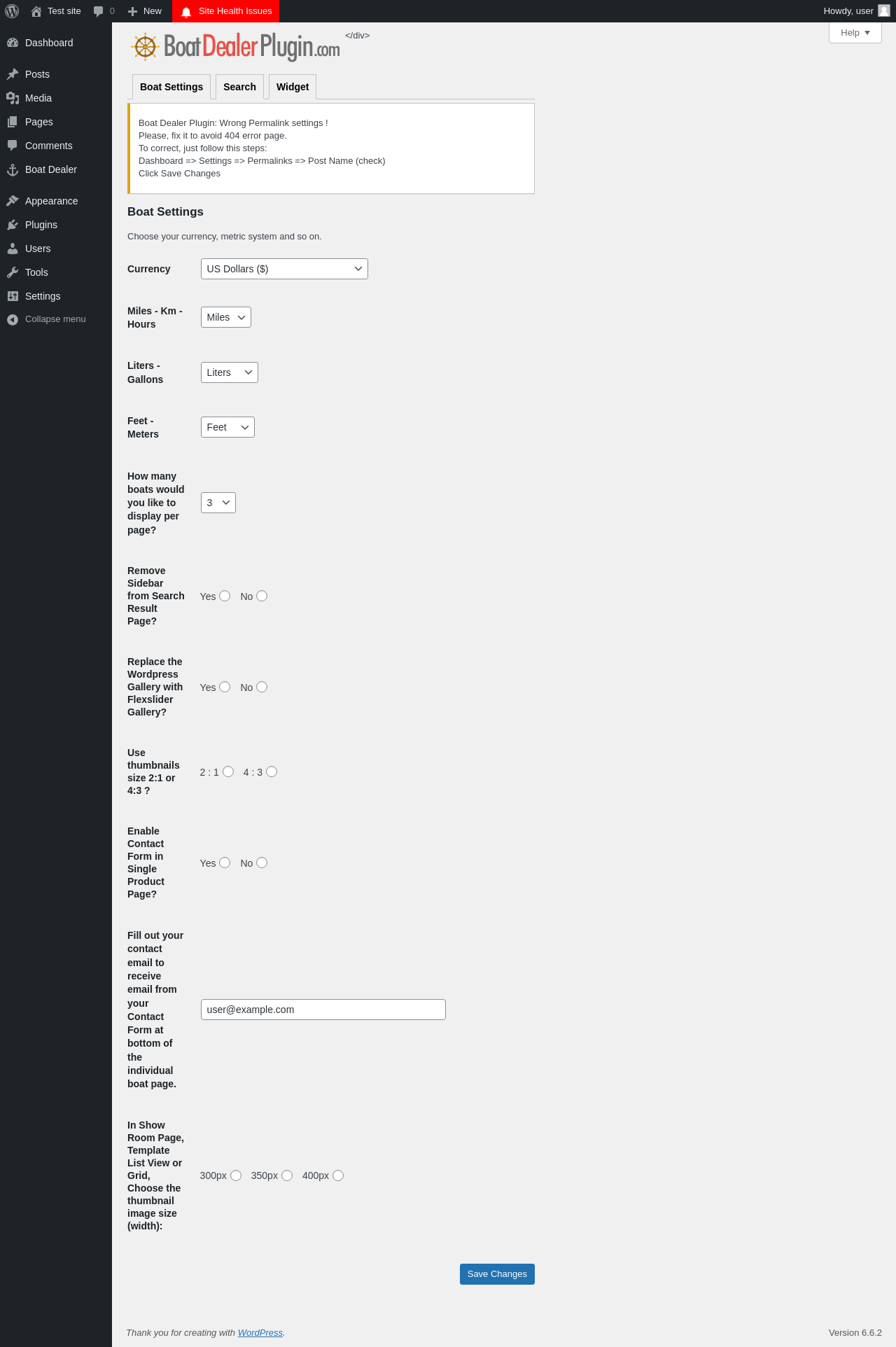Click the WordPress logo icon
Image resolution: width=896 pixels, height=1347 pixels.
click(12, 11)
